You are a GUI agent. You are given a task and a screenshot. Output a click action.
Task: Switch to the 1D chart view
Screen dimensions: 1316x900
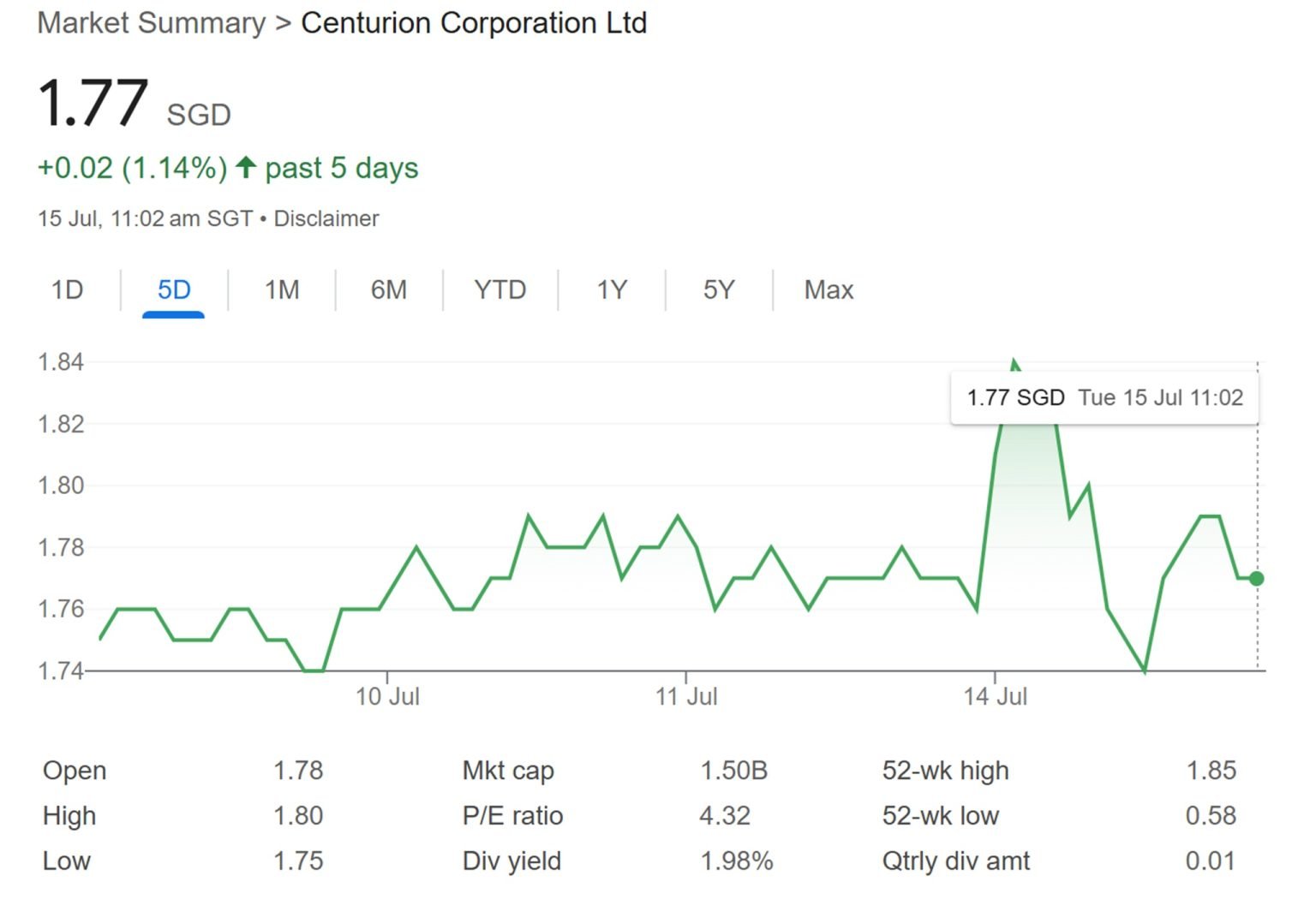pos(68,290)
